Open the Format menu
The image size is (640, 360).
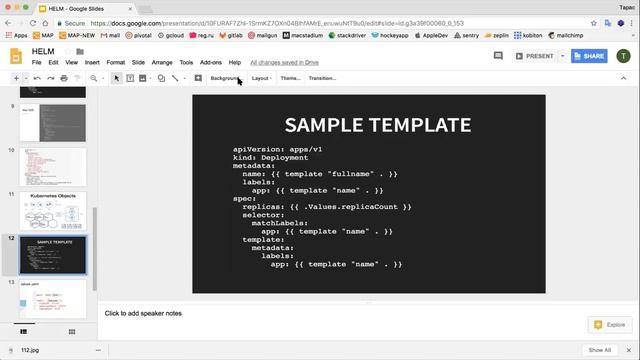coord(116,62)
